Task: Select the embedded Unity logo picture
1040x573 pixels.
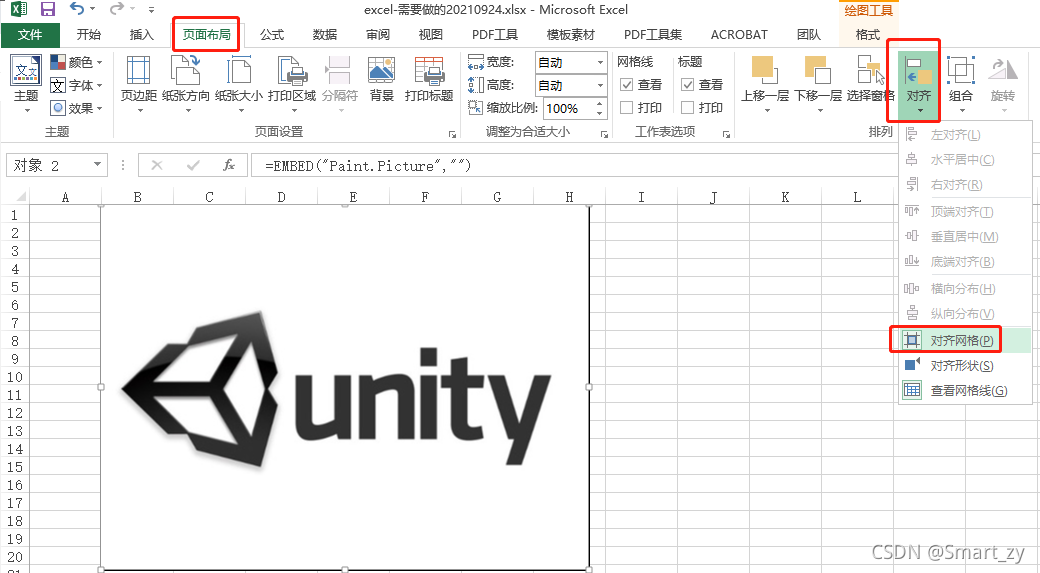Action: (x=345, y=387)
